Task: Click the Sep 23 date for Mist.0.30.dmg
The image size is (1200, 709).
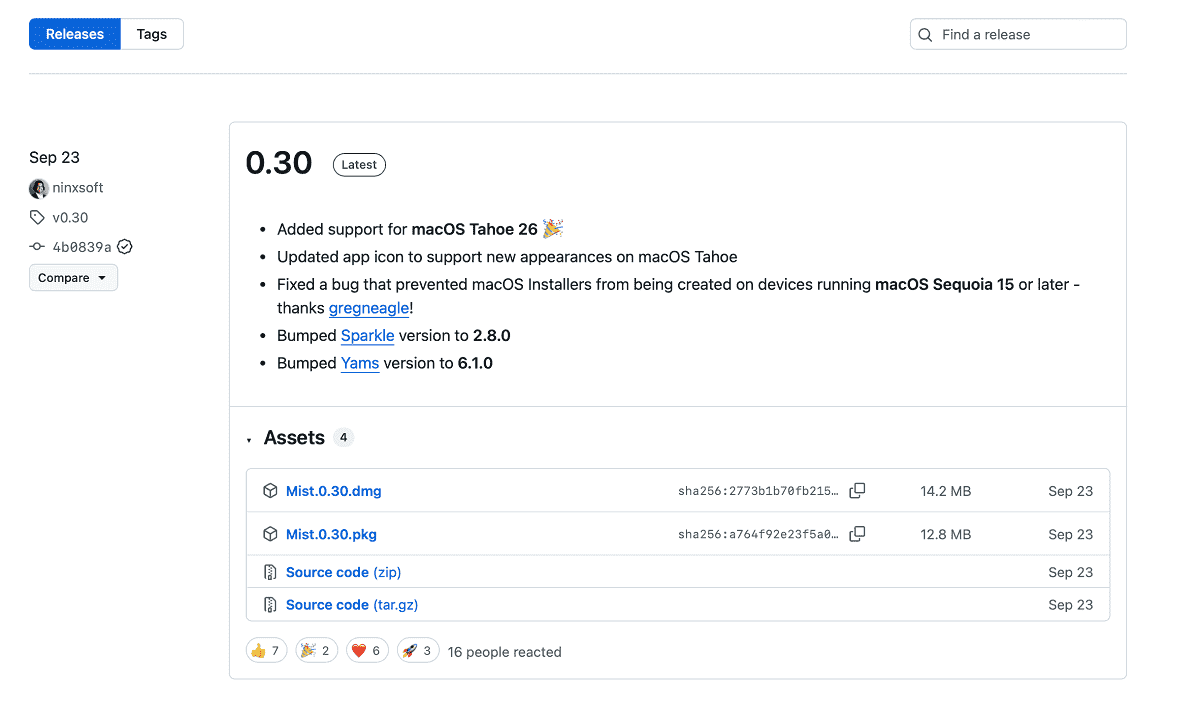Action: pos(1071,491)
